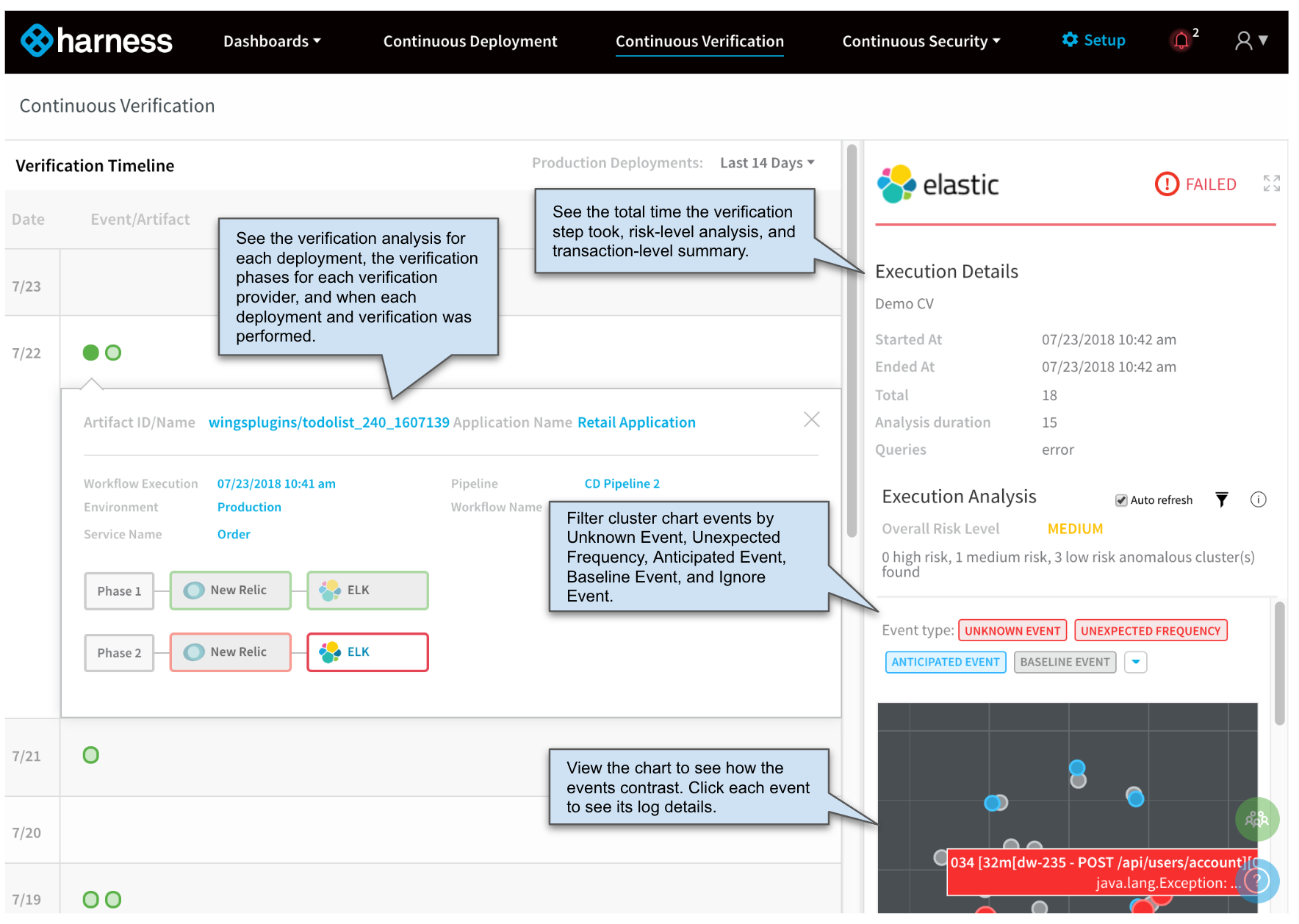Open Phase 2 ELK verification
This screenshot has width=1299, height=924.
pos(367,652)
